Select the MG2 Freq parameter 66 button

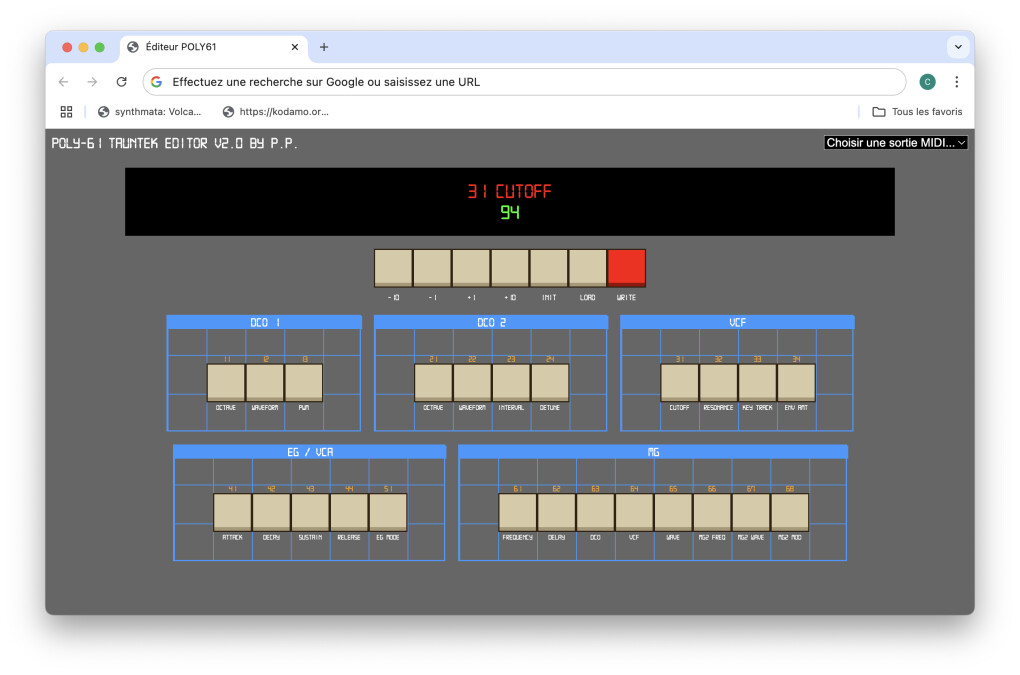(712, 512)
